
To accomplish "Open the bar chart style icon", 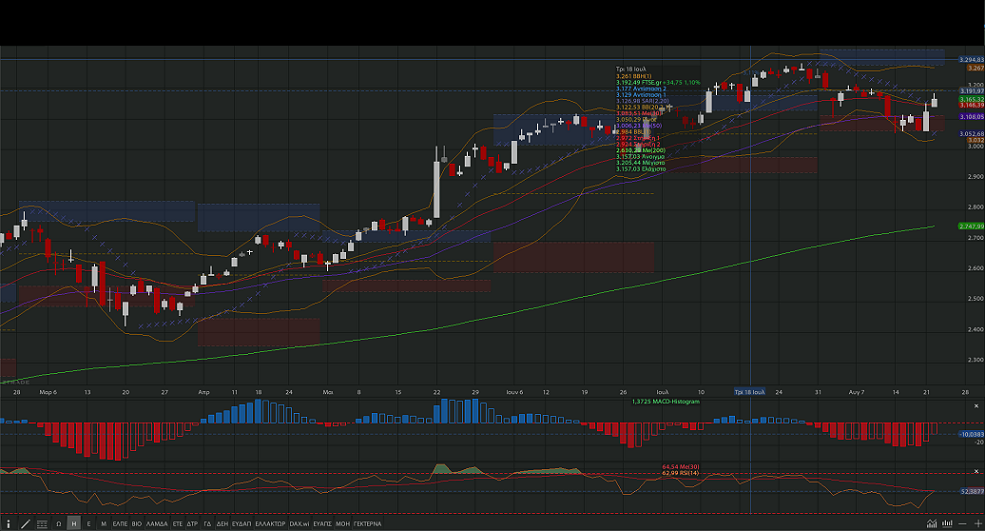I will click(947, 523).
